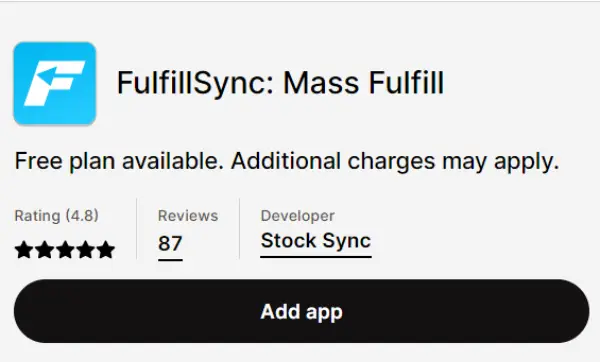Click the word Fulfill in the title
The height and width of the screenshot is (362, 600).
[x=406, y=83]
